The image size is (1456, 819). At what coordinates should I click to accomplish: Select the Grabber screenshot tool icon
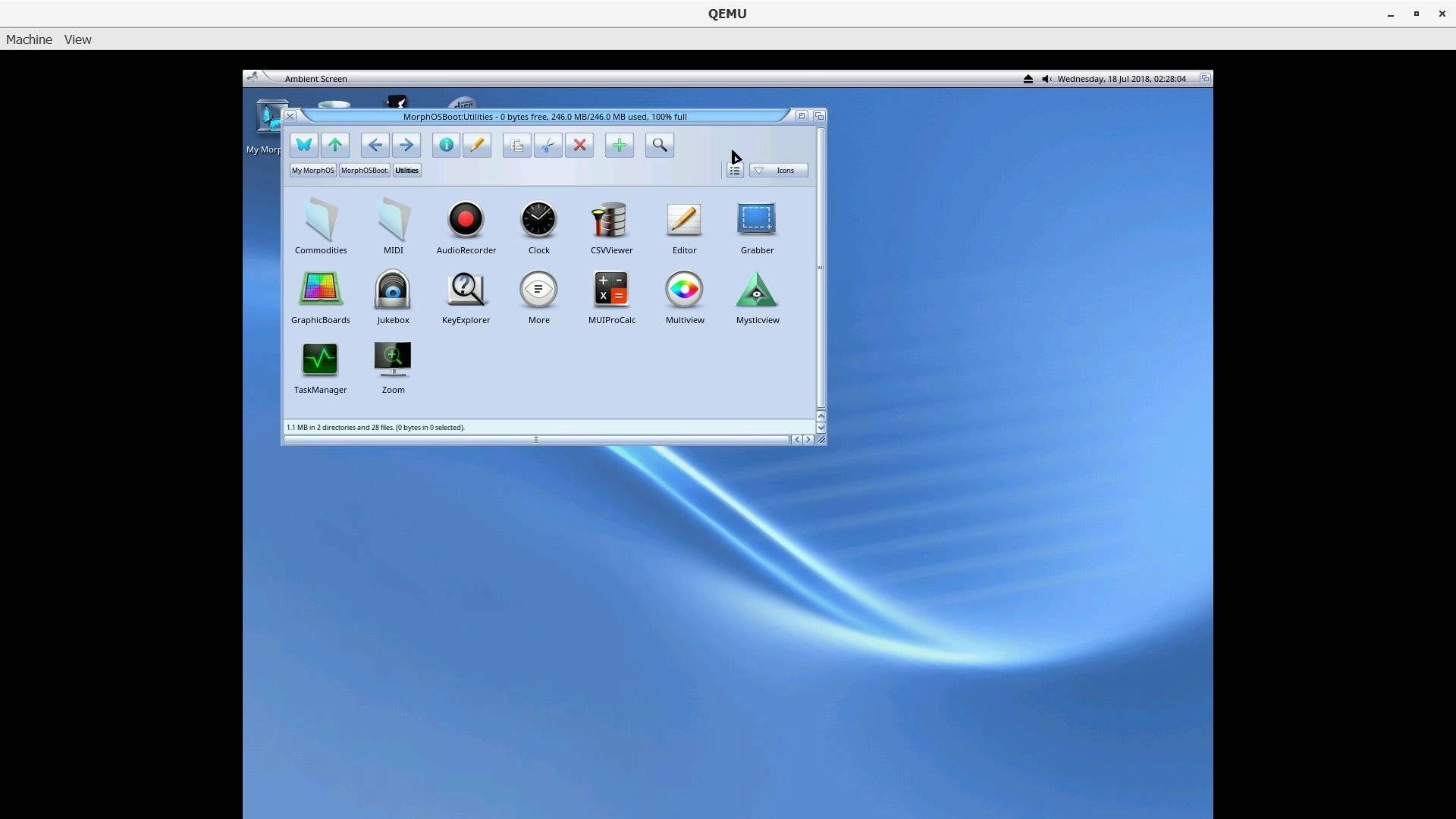pyautogui.click(x=757, y=226)
